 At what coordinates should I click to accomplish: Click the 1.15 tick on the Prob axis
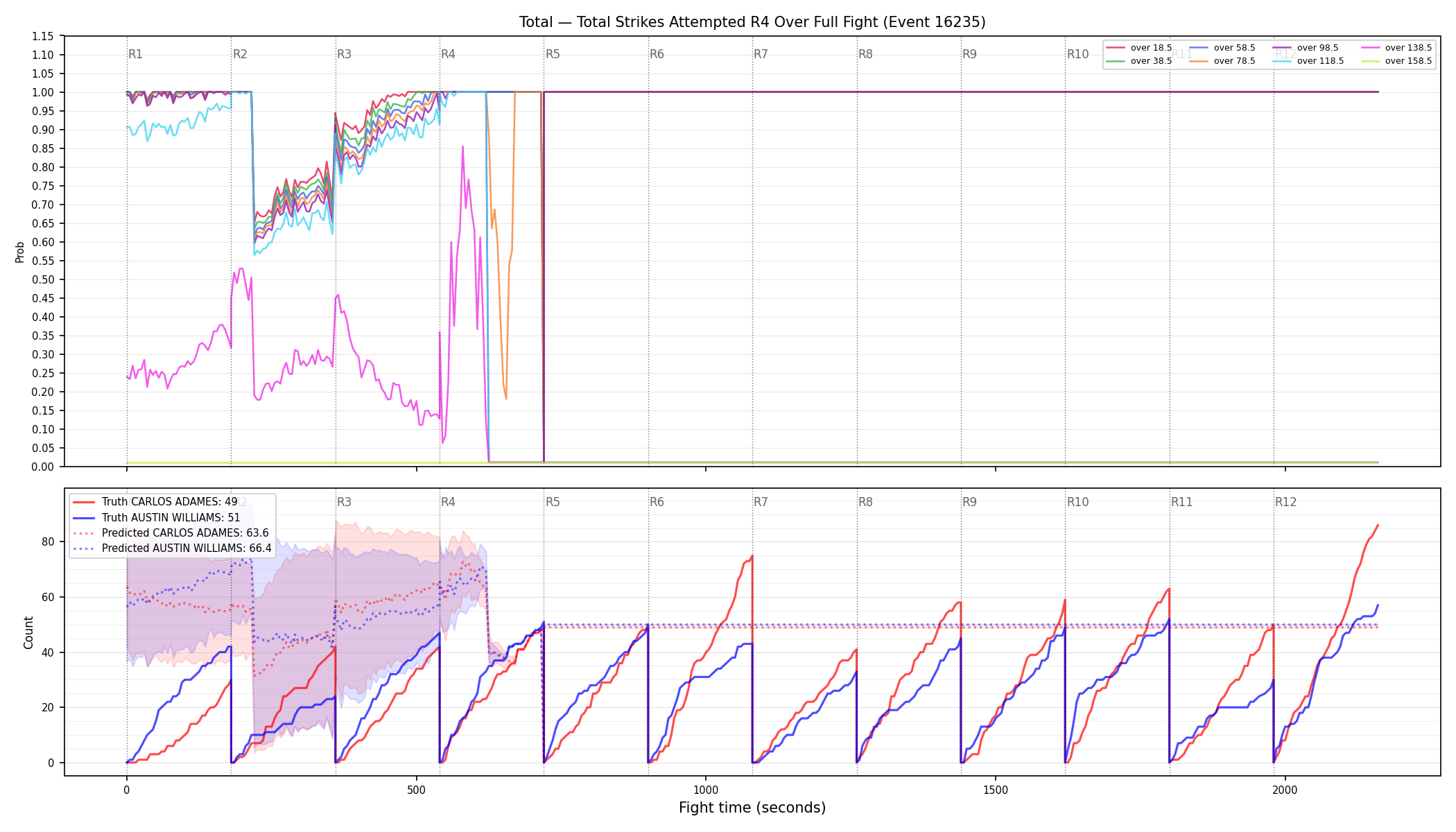point(43,36)
